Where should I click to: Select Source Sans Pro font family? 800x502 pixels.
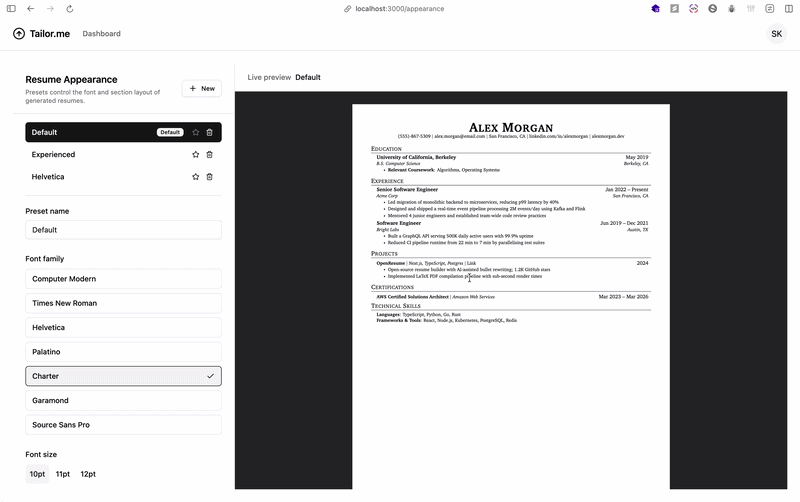pyautogui.click(x=123, y=425)
